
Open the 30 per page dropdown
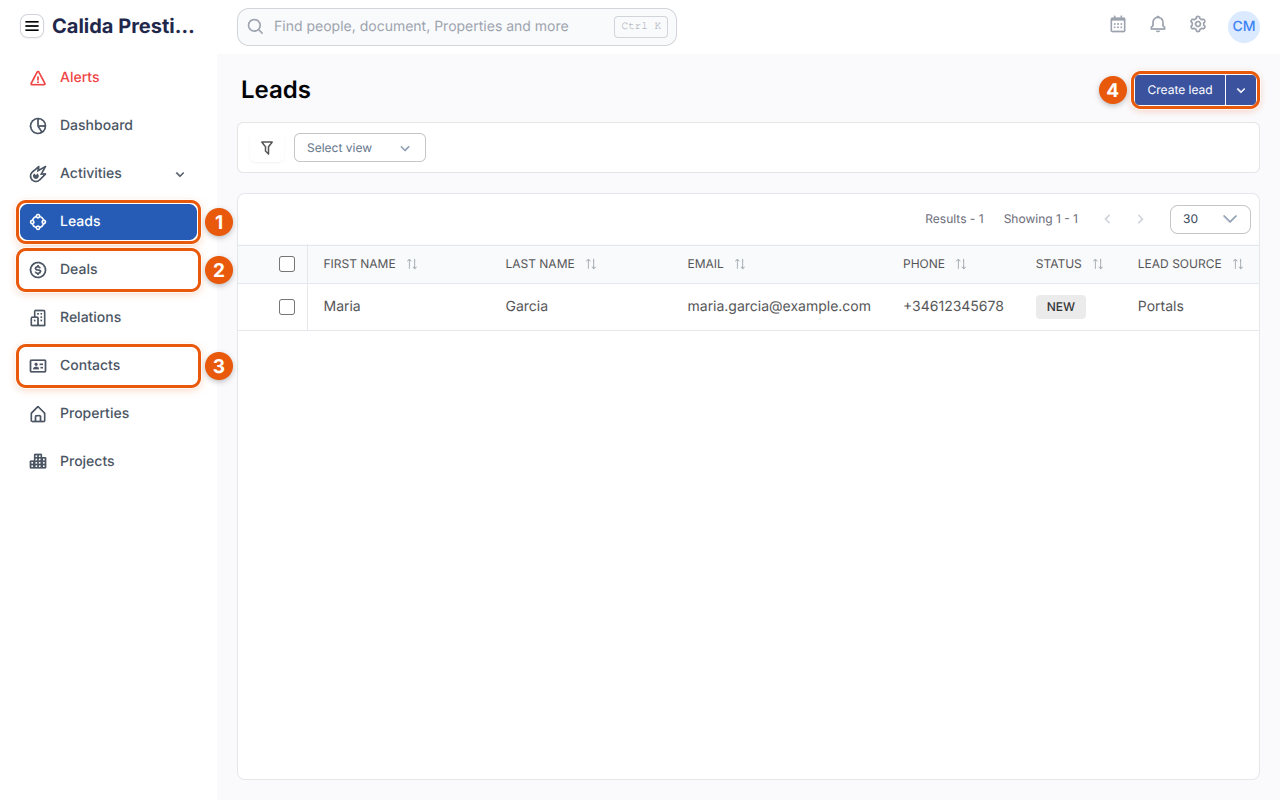click(1210, 219)
